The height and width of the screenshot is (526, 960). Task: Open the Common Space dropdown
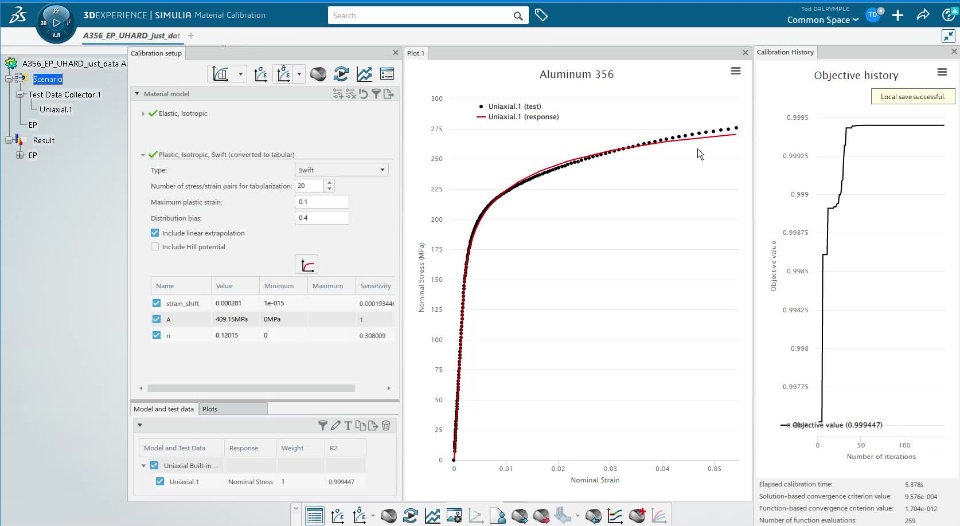click(822, 20)
